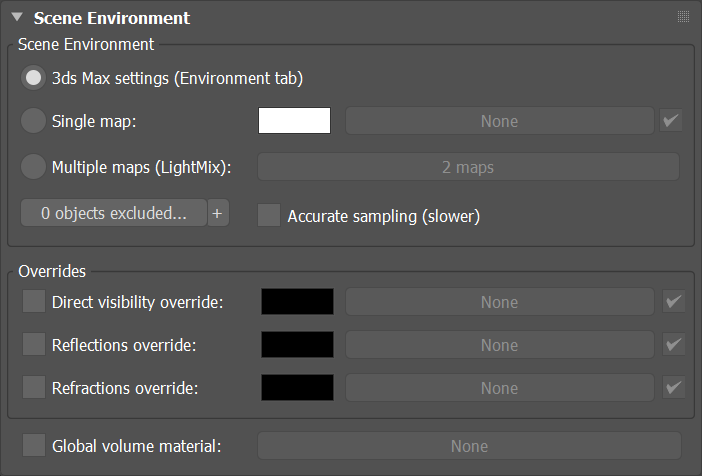Image resolution: width=702 pixels, height=476 pixels.
Task: Enable Accurate sampling (slower) checkbox
Action: [x=269, y=215]
